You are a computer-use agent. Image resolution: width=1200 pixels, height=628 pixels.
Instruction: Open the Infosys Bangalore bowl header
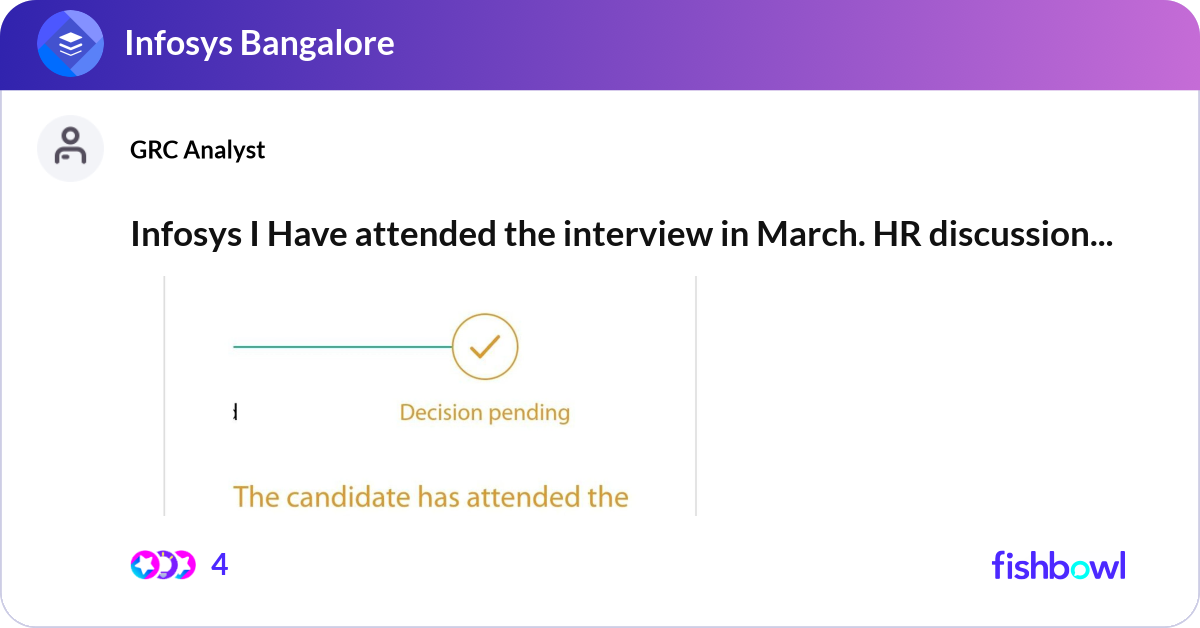pyautogui.click(x=258, y=43)
